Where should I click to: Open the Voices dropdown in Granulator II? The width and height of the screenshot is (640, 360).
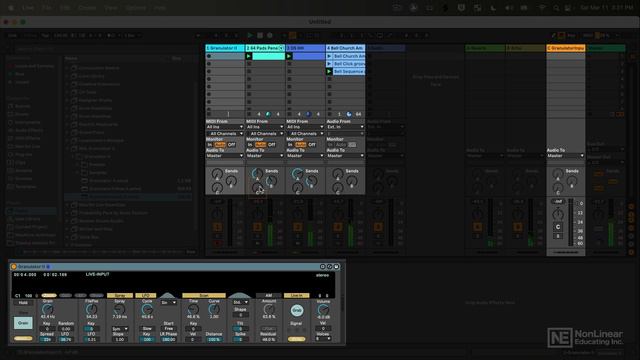pyautogui.click(x=323, y=339)
